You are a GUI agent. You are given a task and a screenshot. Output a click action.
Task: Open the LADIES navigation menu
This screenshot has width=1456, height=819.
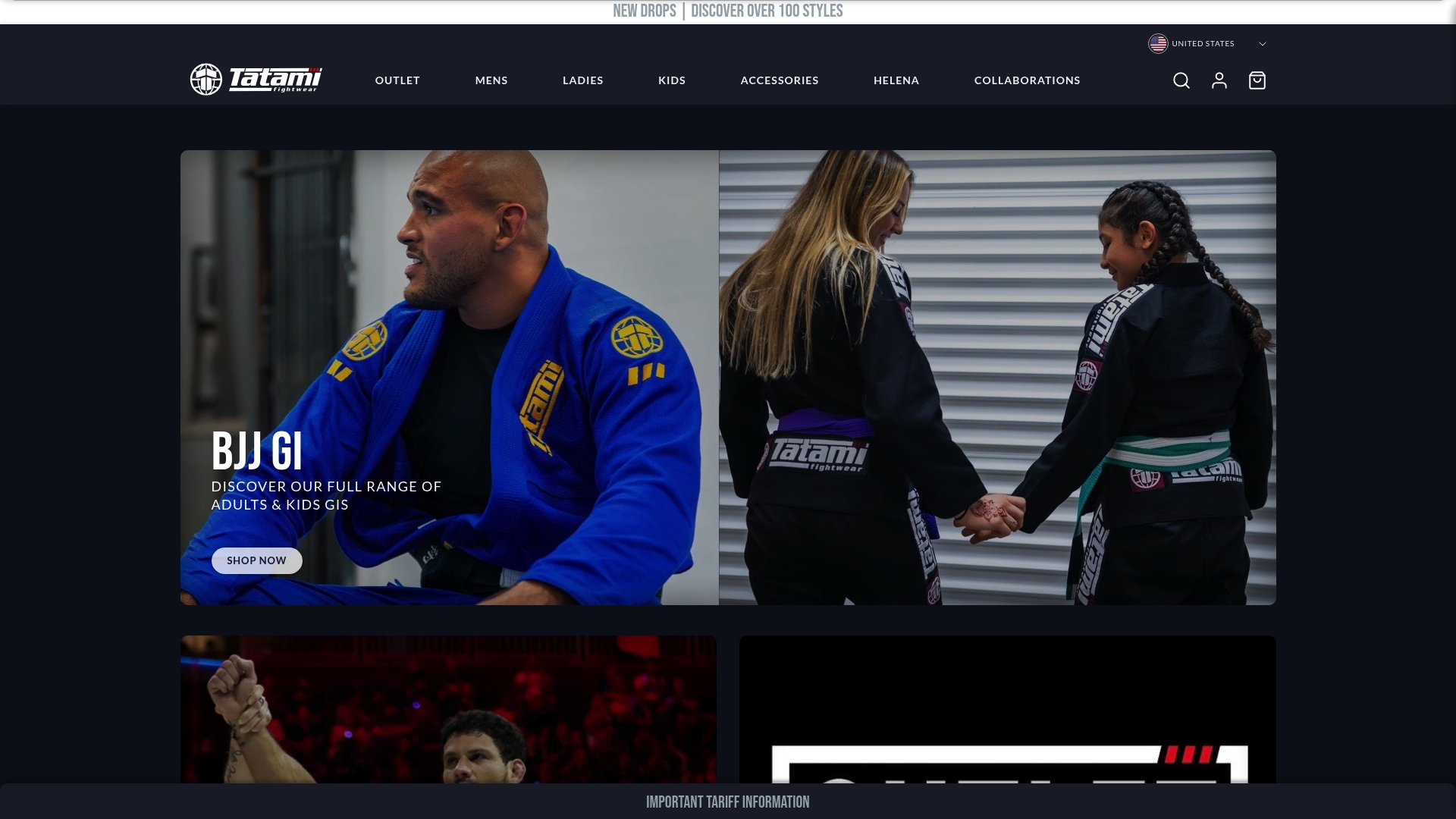[x=582, y=80]
